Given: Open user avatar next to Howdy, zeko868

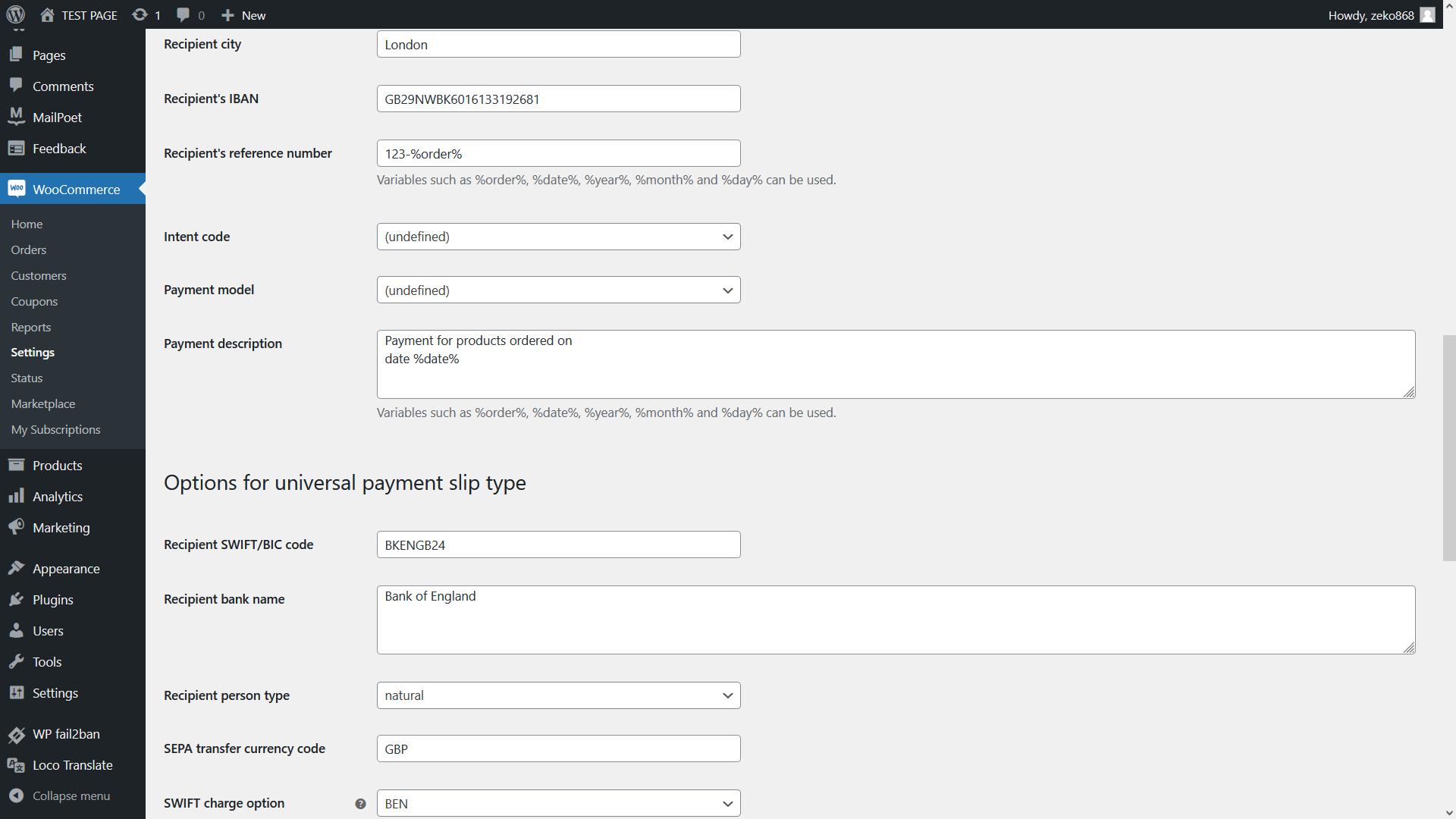Looking at the screenshot, I should tap(1427, 15).
